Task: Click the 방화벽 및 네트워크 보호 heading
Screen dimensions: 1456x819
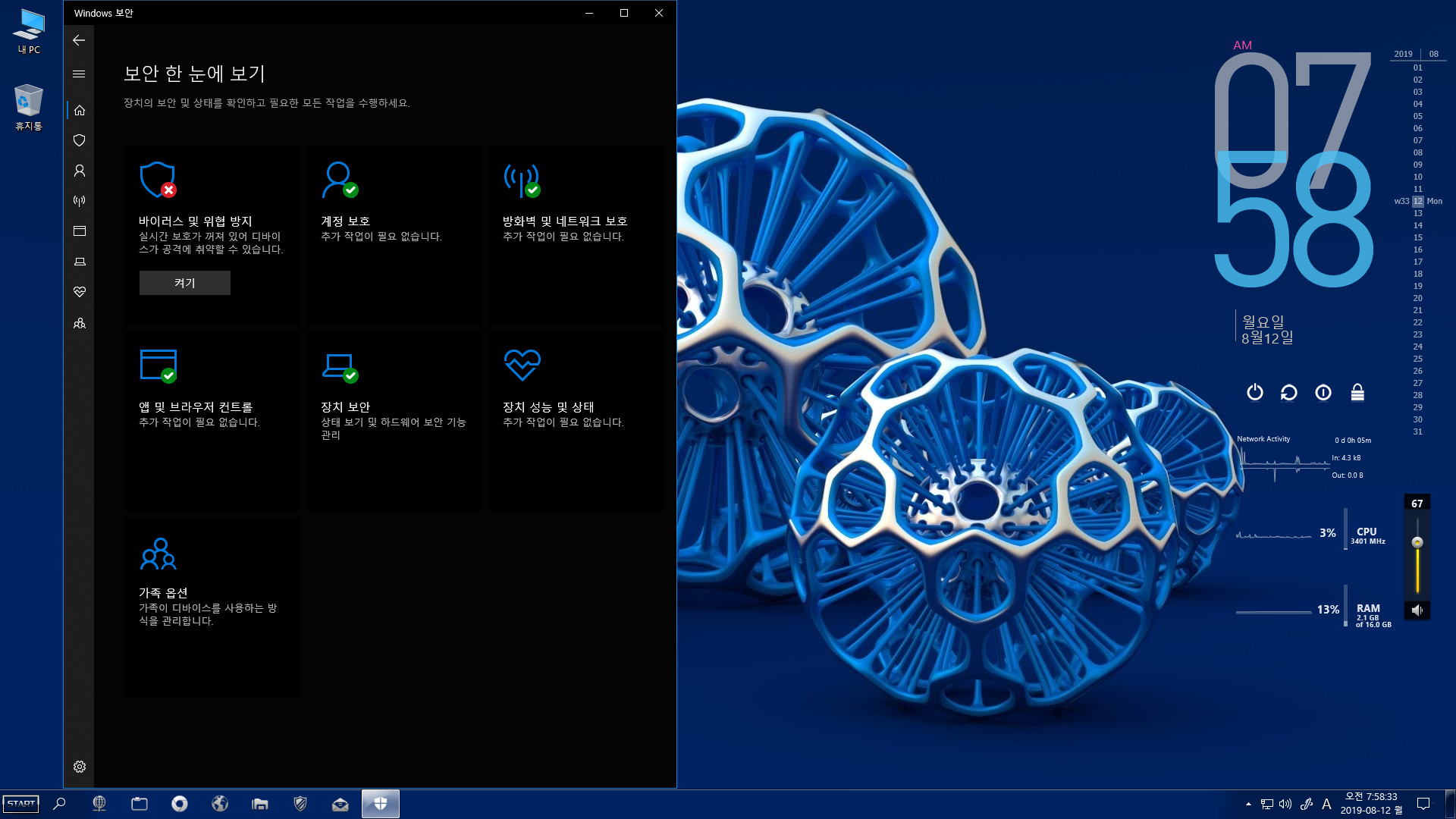Action: (x=565, y=221)
